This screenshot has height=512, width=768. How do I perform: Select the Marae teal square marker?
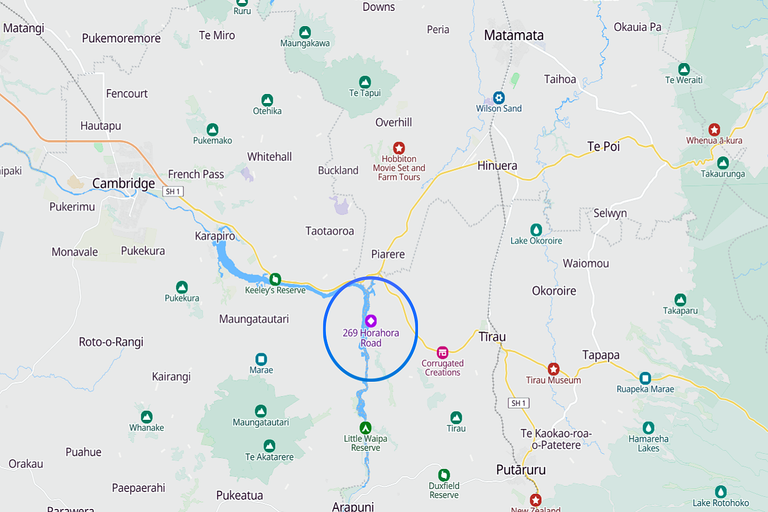pos(261,359)
